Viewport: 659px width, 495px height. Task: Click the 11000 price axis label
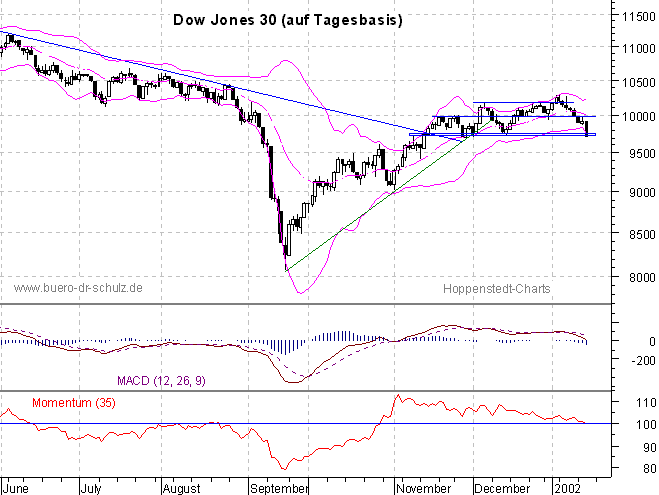click(639, 48)
